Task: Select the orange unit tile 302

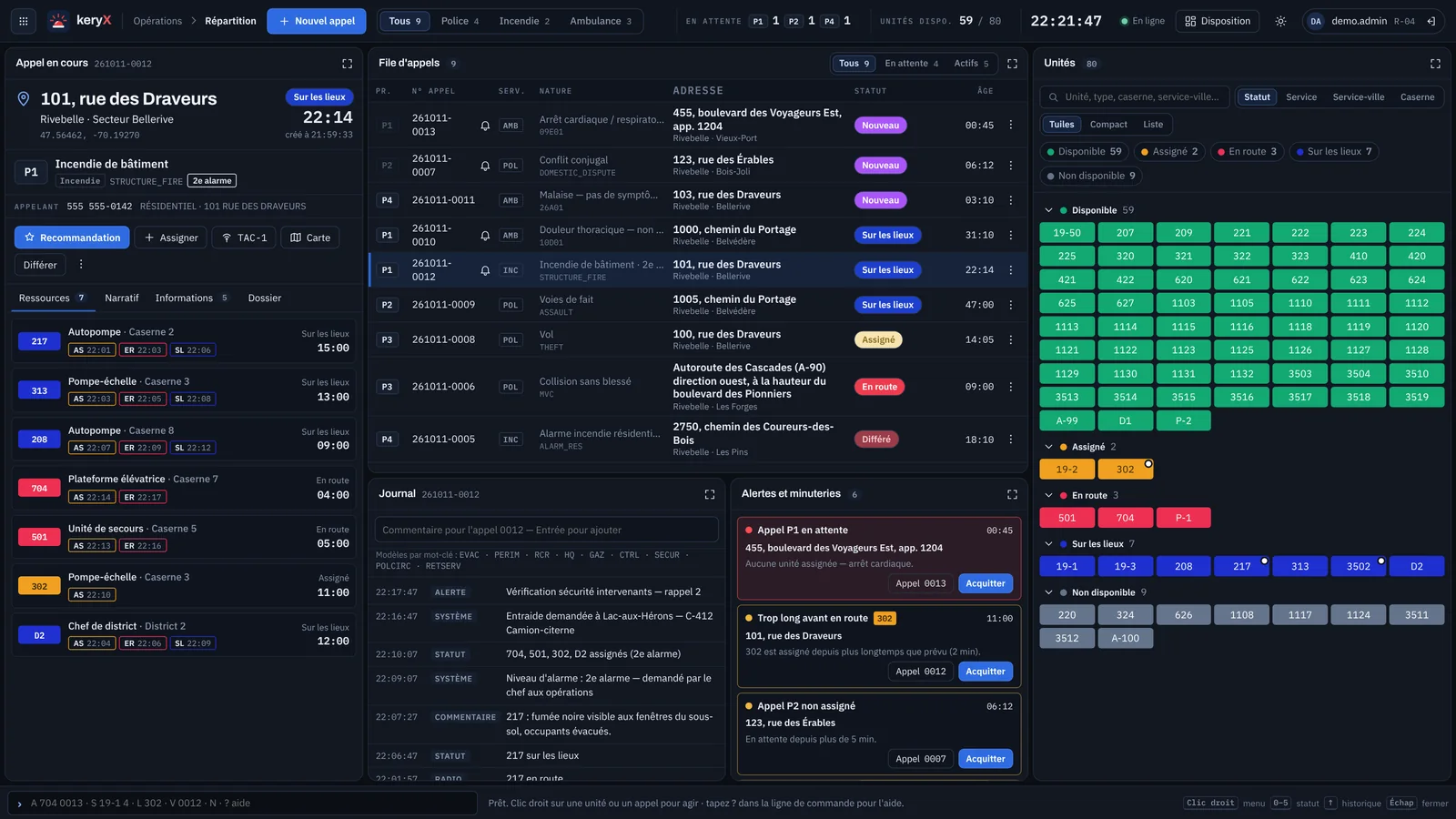Action: [1125, 470]
